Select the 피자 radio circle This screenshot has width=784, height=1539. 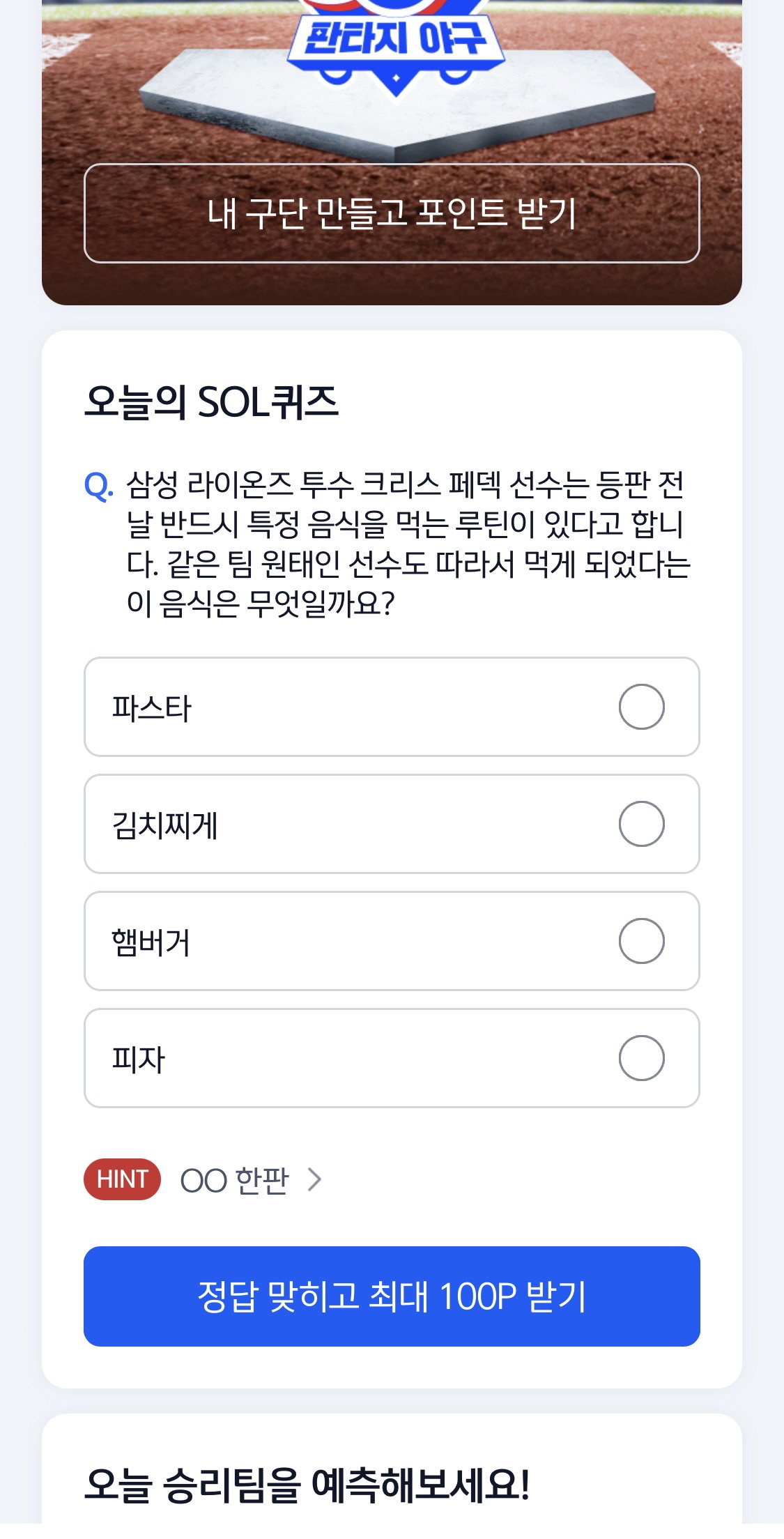641,1058
